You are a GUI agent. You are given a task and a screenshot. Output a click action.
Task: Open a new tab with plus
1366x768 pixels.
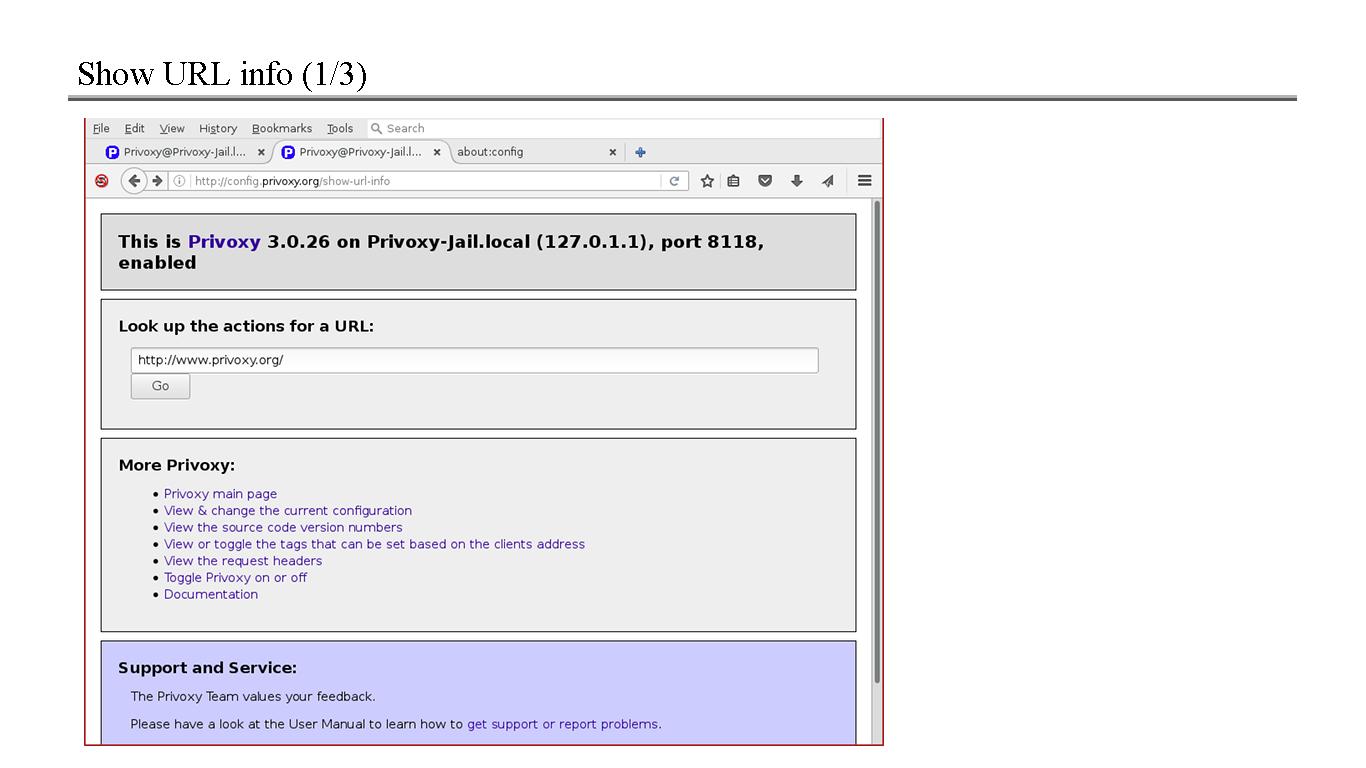(x=640, y=152)
